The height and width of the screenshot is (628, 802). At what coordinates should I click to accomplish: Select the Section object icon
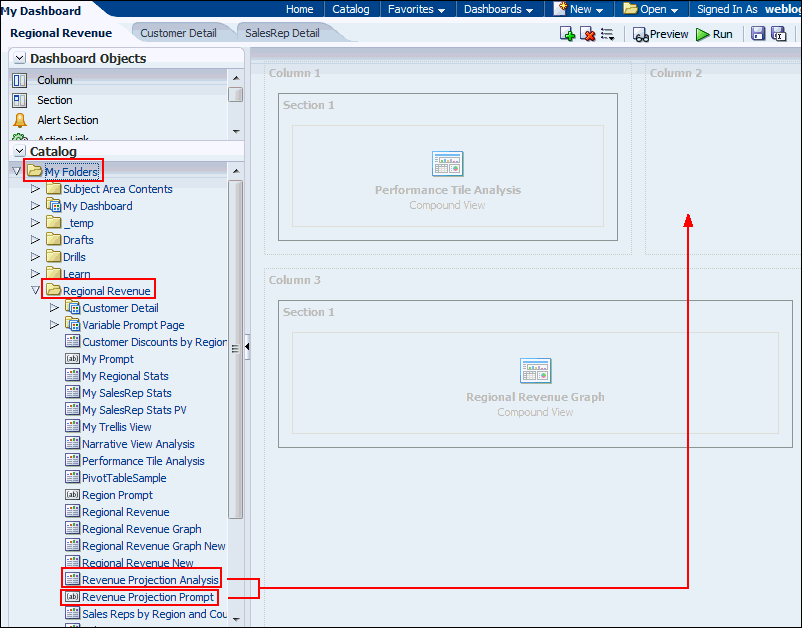pyautogui.click(x=19, y=100)
